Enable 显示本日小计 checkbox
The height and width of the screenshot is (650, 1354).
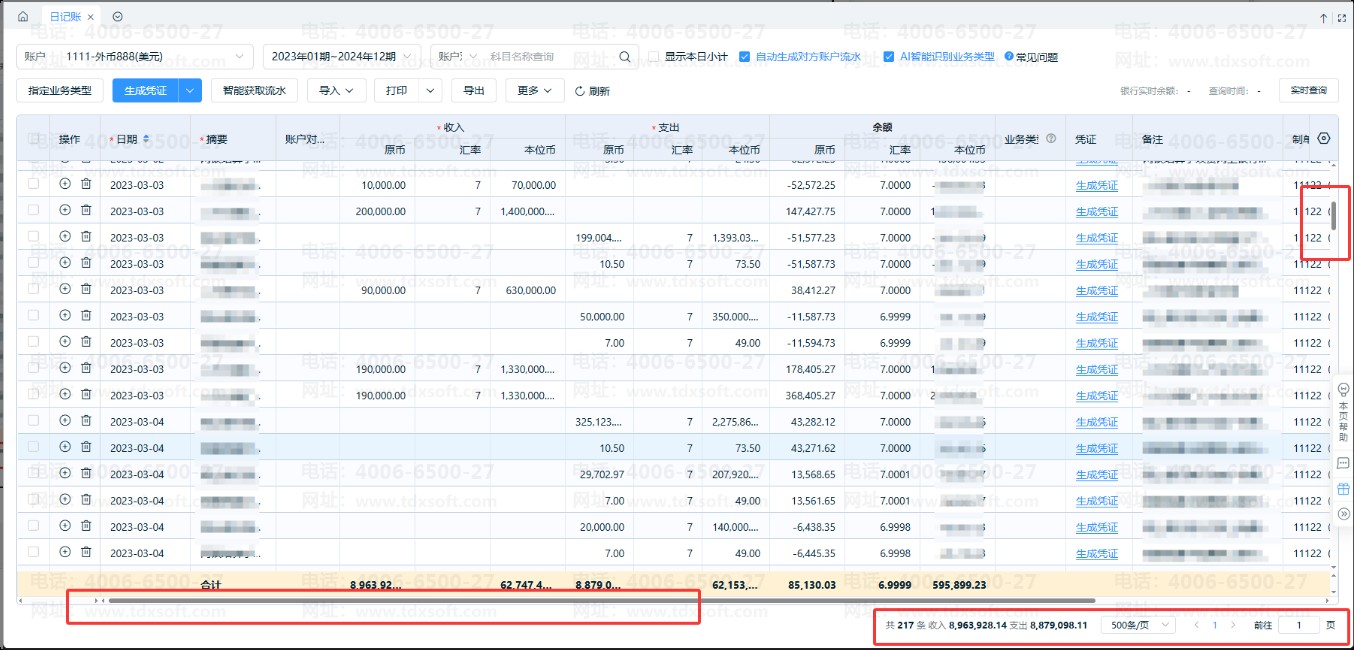pos(654,57)
